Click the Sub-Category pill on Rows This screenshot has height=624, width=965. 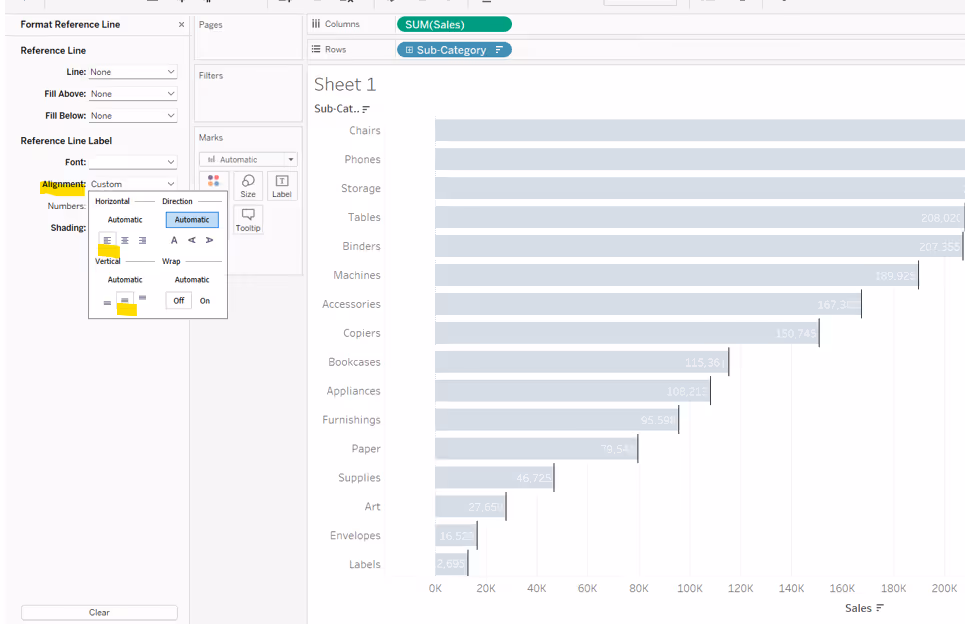point(454,50)
